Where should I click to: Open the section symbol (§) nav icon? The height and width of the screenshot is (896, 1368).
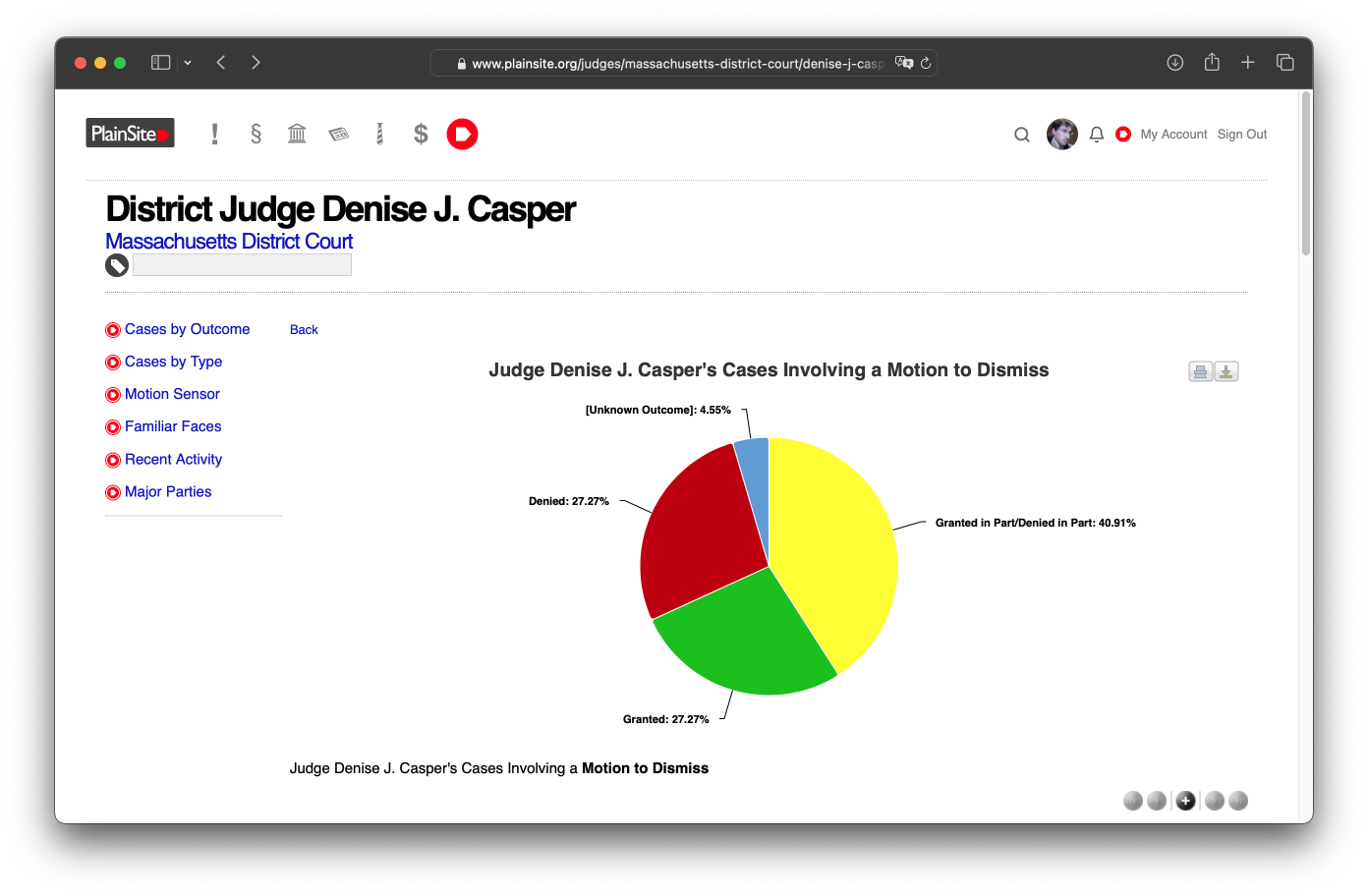click(256, 134)
